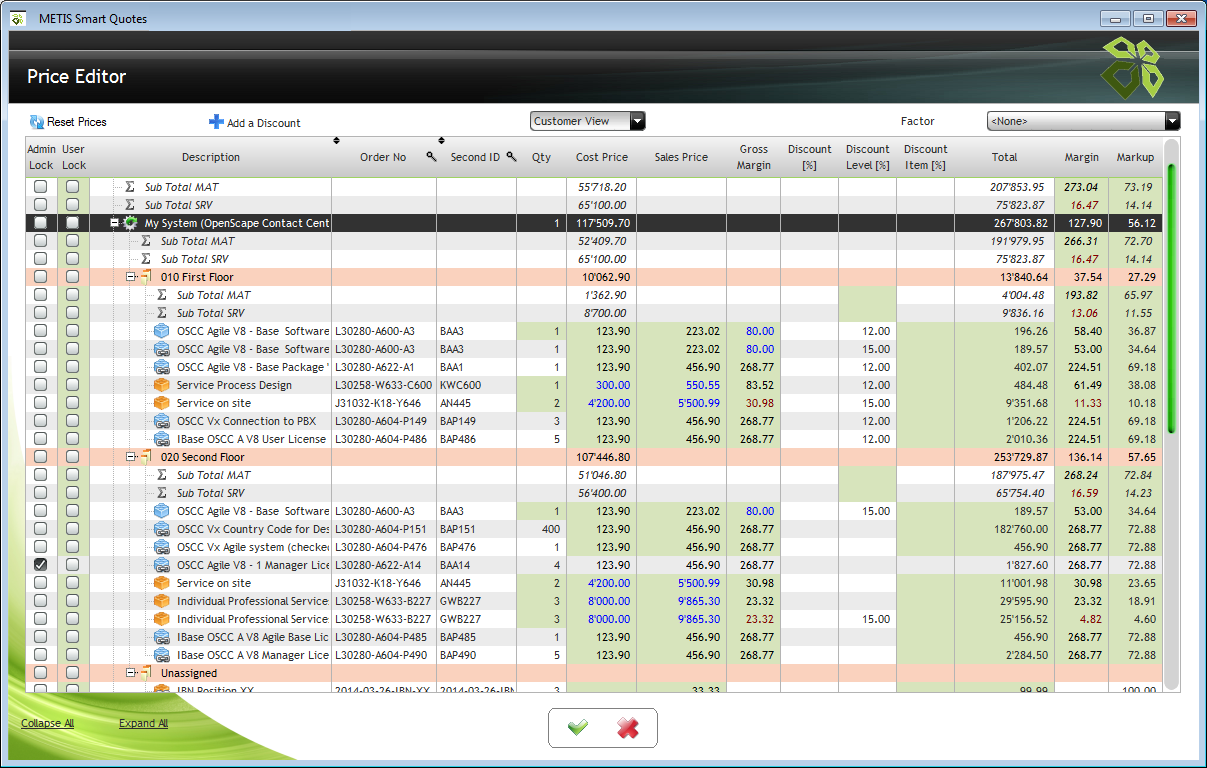Click the Customer View dropdown text field
Image resolution: width=1207 pixels, height=768 pixels.
click(x=580, y=121)
